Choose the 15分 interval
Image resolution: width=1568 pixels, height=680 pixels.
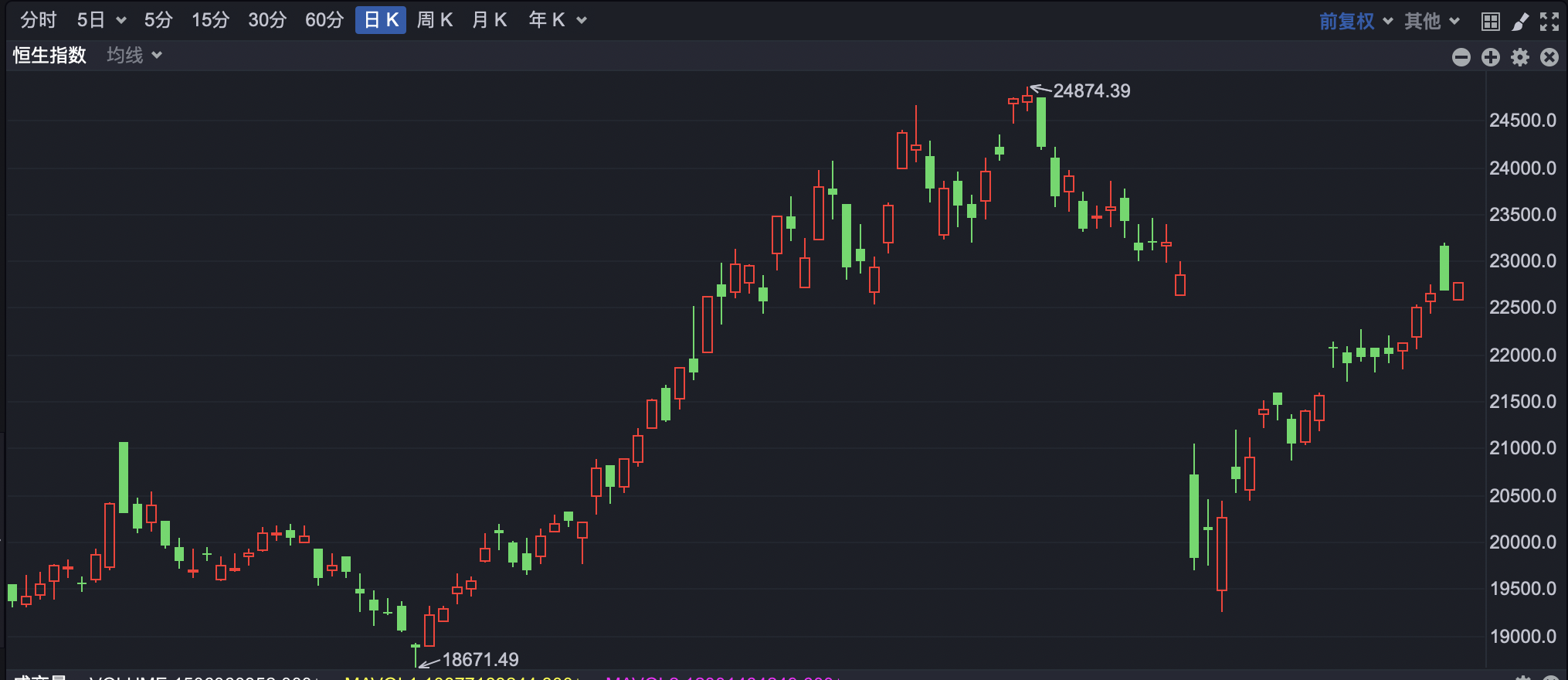coord(210,20)
